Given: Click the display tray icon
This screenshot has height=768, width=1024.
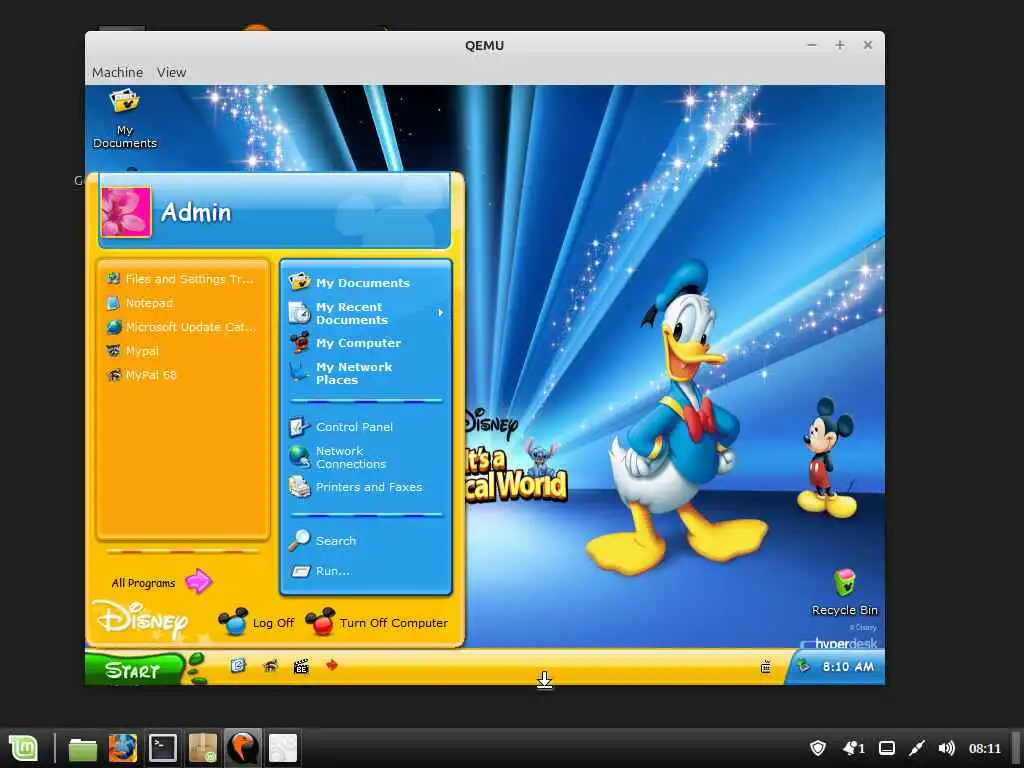Looking at the screenshot, I should coord(886,748).
